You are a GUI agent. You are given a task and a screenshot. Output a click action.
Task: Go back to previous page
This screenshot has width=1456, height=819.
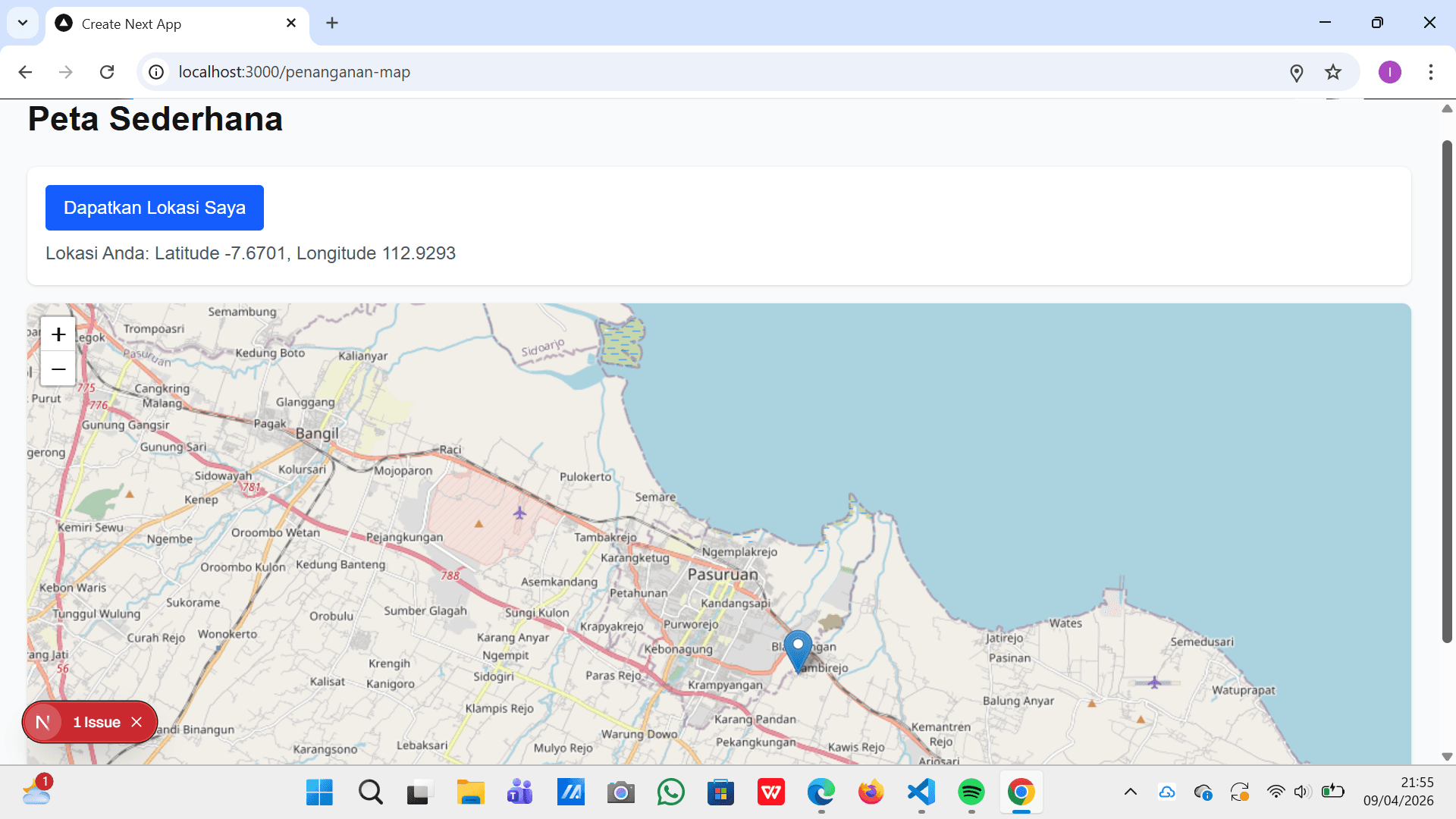(x=25, y=72)
